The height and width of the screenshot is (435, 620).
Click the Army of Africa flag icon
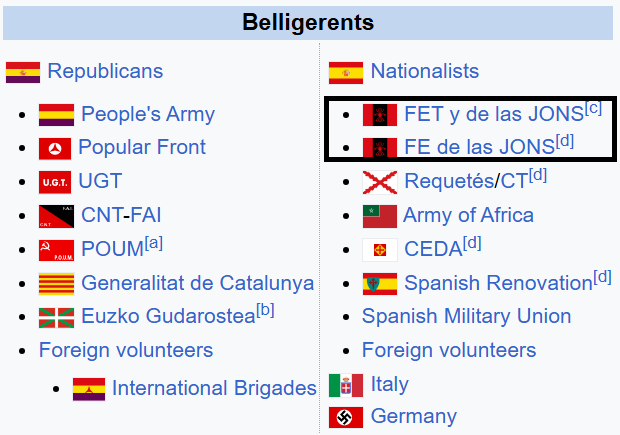pos(379,216)
